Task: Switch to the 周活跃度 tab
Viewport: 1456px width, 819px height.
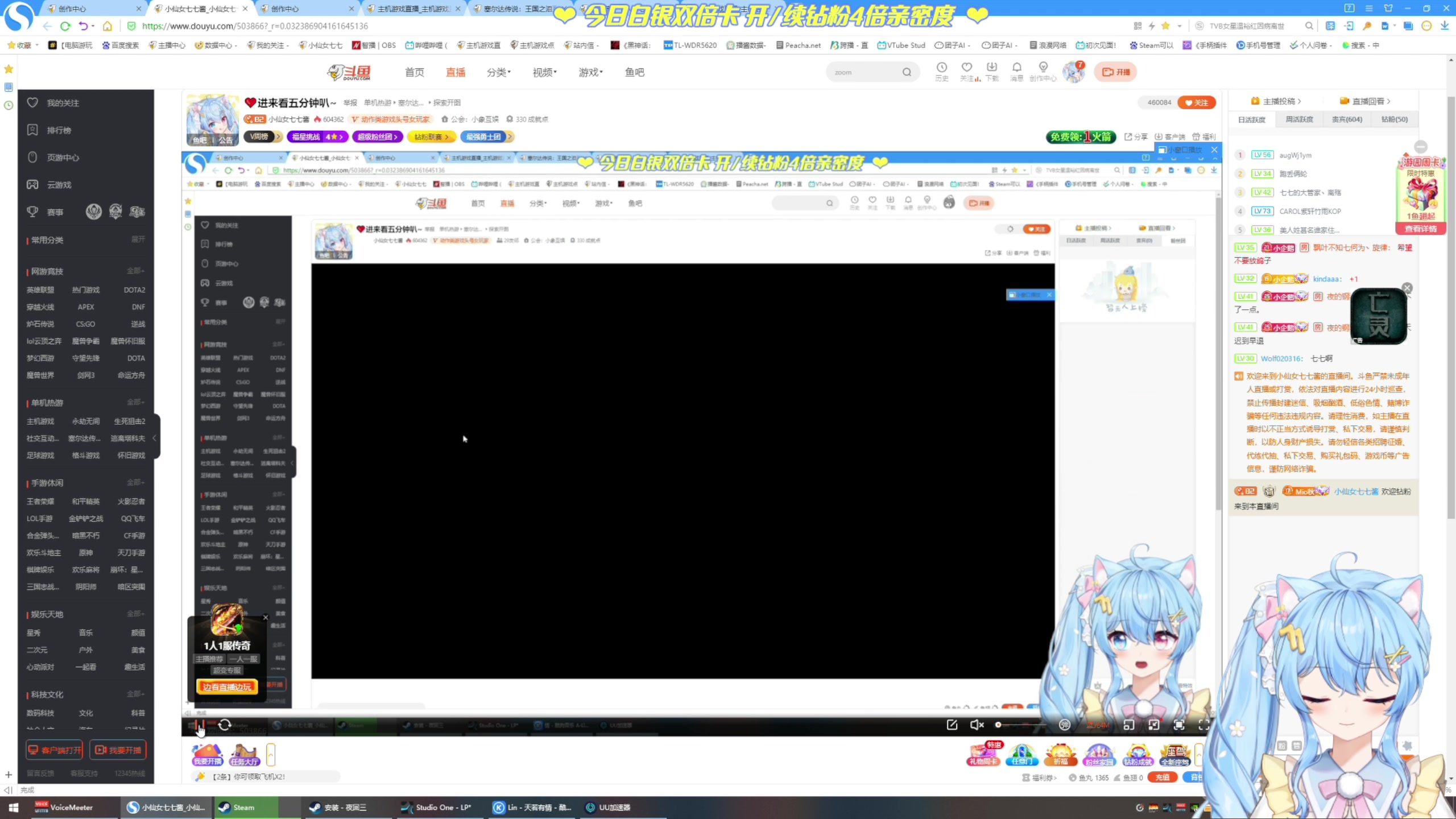Action: (x=1299, y=119)
